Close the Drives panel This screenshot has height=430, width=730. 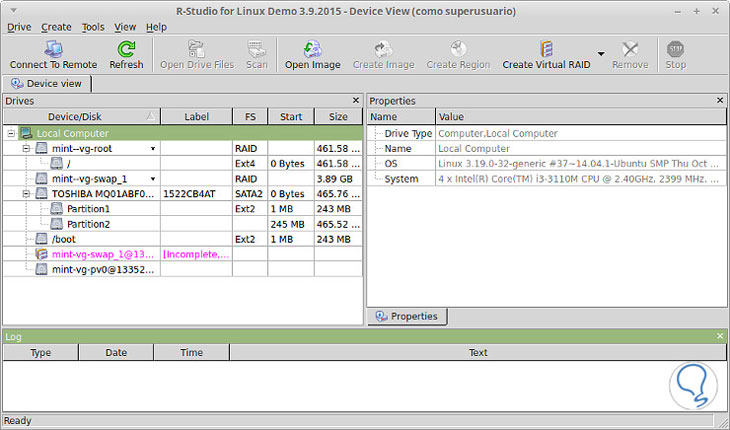pos(356,100)
